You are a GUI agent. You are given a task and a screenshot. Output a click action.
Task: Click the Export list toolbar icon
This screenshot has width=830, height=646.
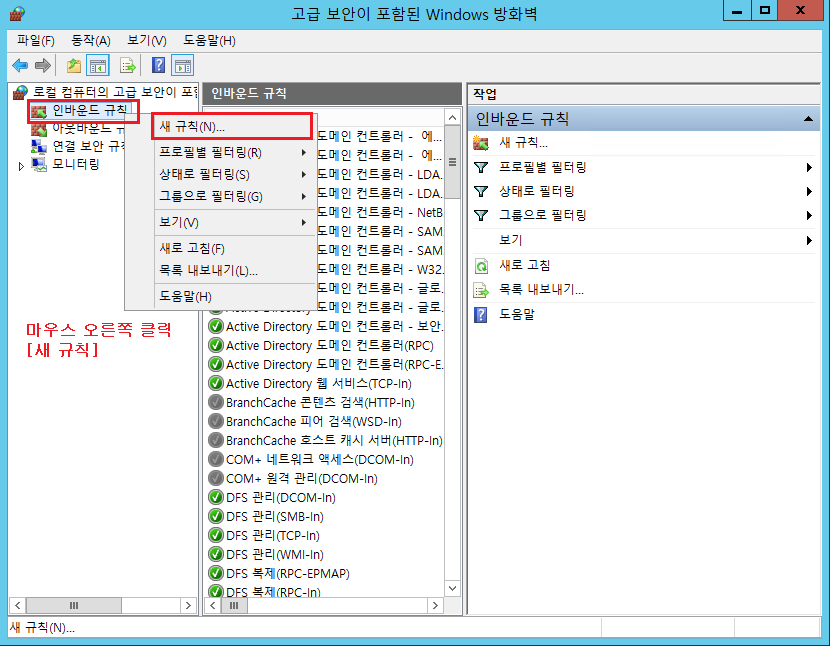pos(128,66)
